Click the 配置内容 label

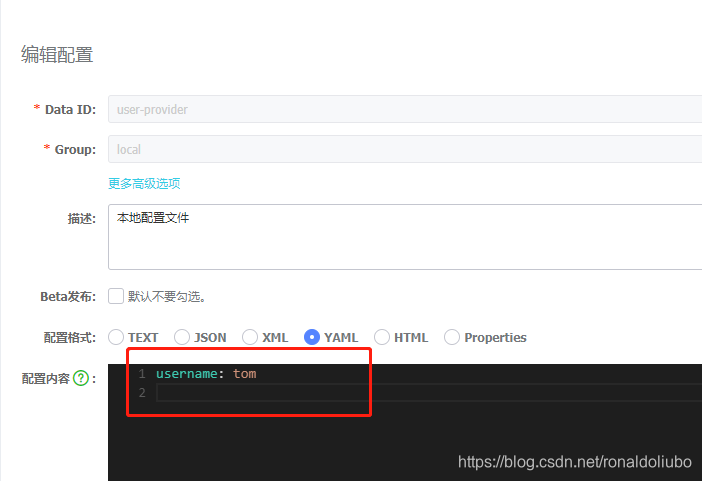[x=46, y=379]
